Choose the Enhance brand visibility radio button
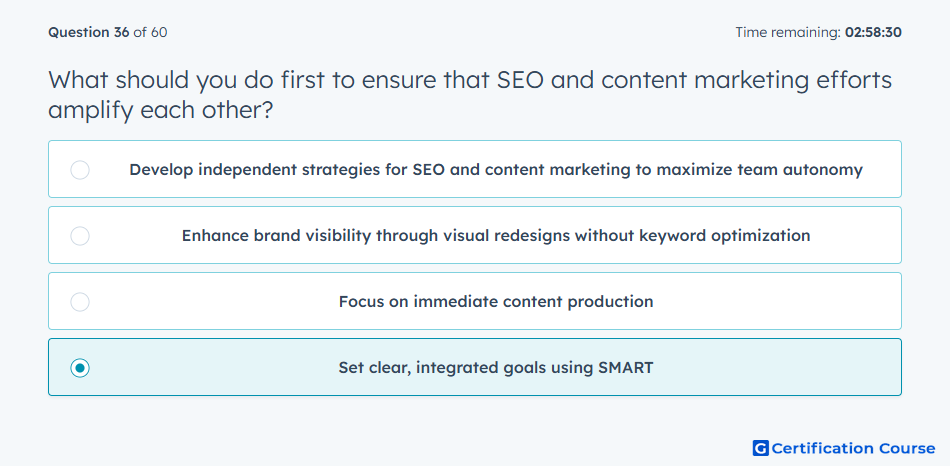 click(80, 236)
